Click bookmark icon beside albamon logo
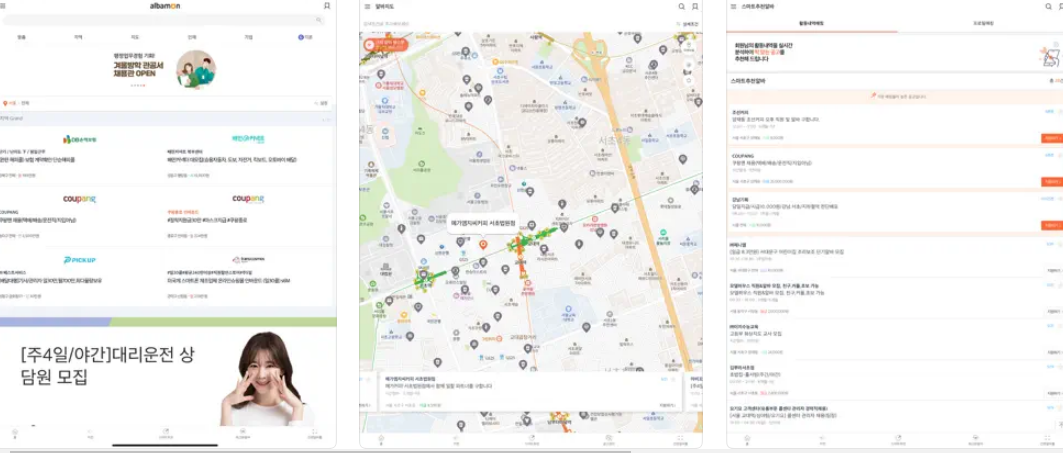The height and width of the screenshot is (453, 1063). click(327, 6)
